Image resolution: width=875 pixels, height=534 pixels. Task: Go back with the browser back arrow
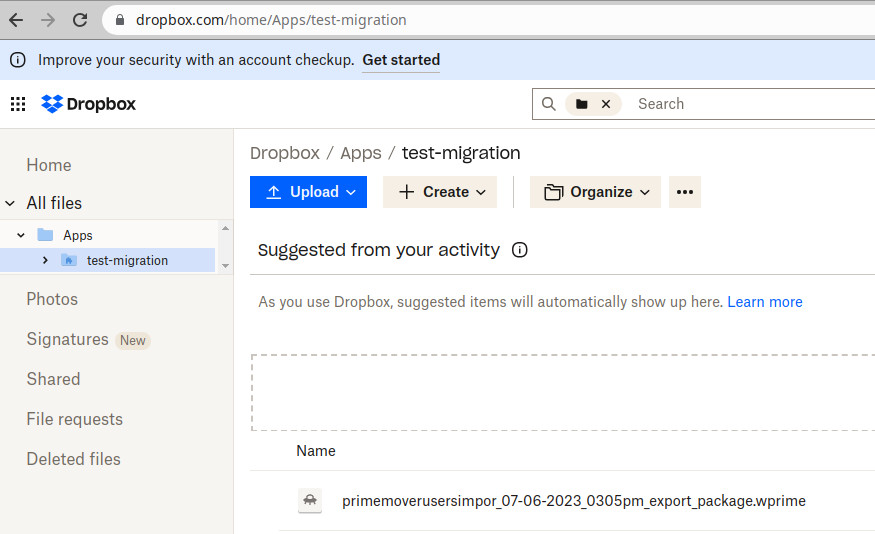tap(16, 20)
